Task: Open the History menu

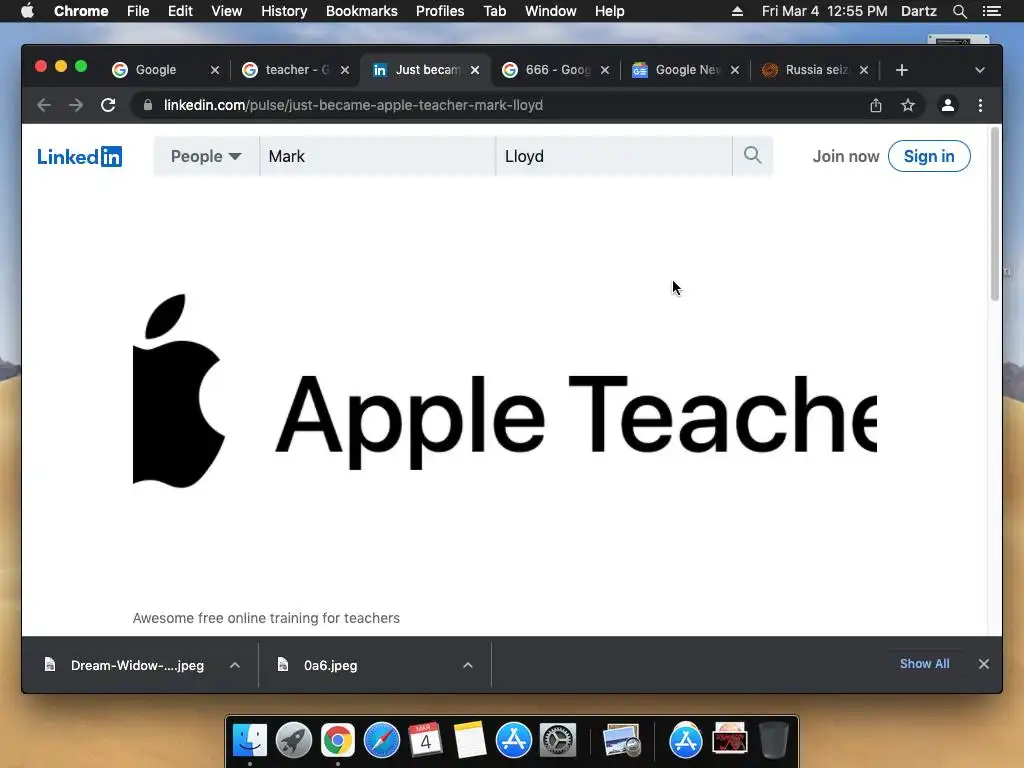Action: click(284, 11)
